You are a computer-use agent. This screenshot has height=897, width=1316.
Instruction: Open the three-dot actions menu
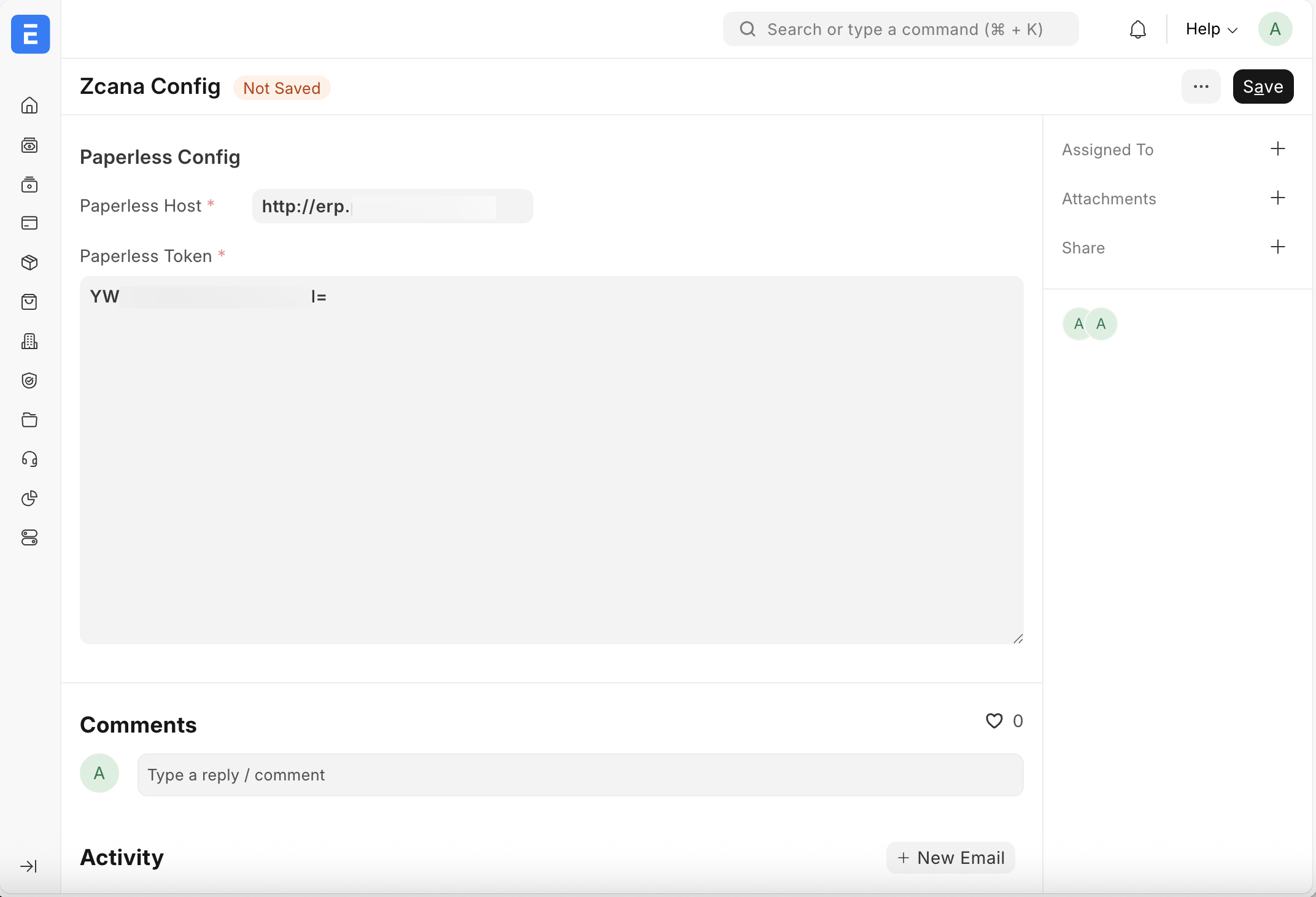coord(1201,87)
